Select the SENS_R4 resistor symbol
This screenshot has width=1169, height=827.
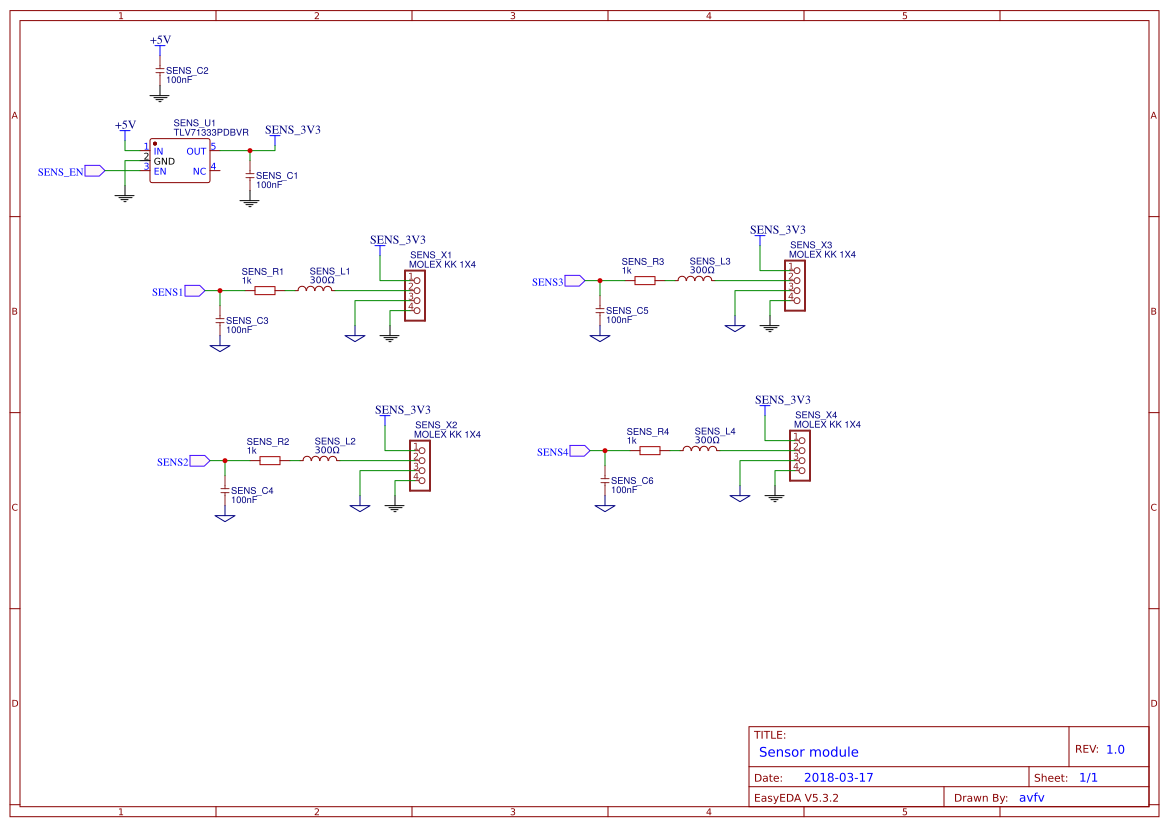pyautogui.click(x=650, y=450)
